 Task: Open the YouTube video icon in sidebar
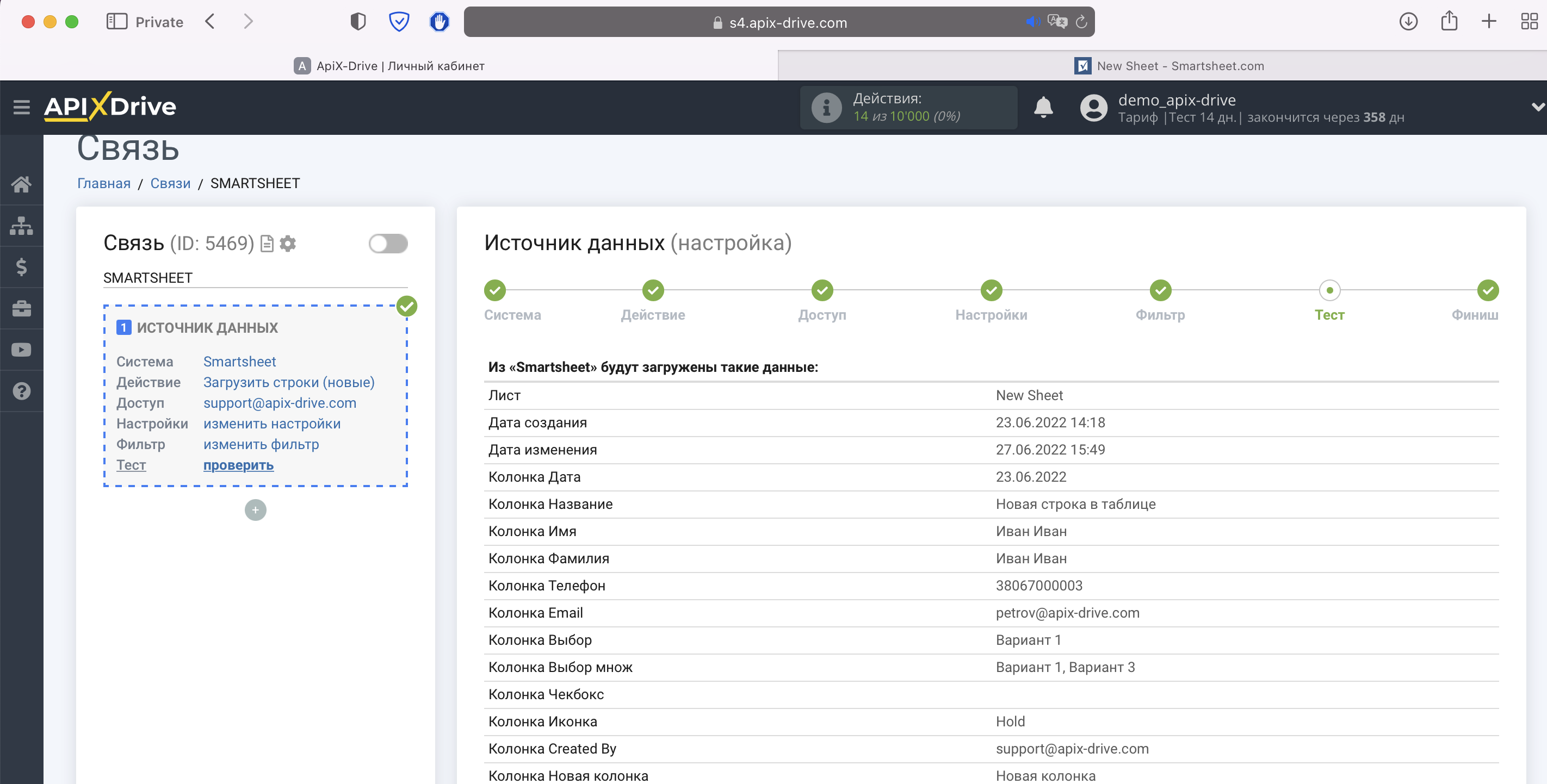click(22, 350)
